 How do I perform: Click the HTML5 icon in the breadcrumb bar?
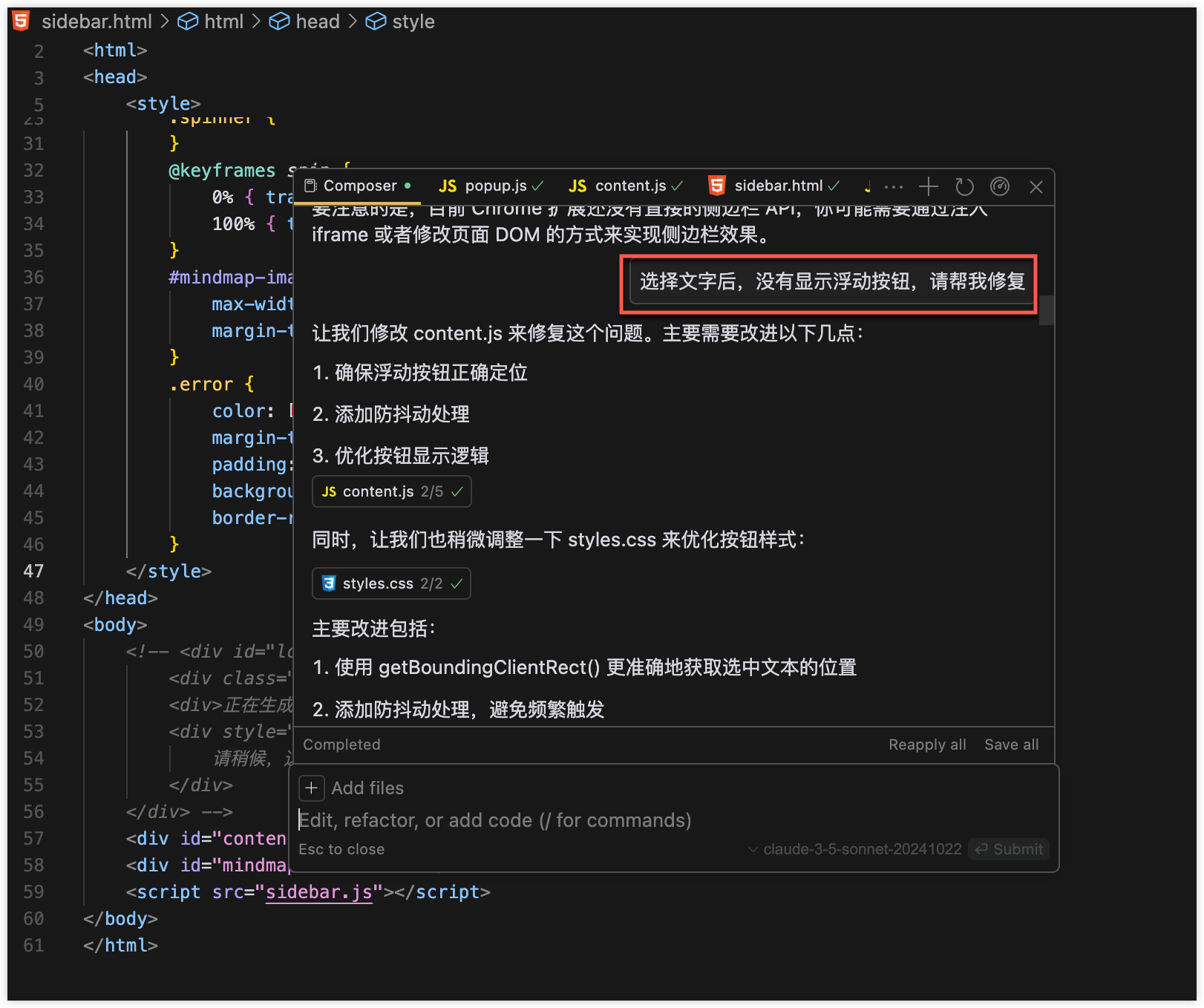tap(22, 22)
